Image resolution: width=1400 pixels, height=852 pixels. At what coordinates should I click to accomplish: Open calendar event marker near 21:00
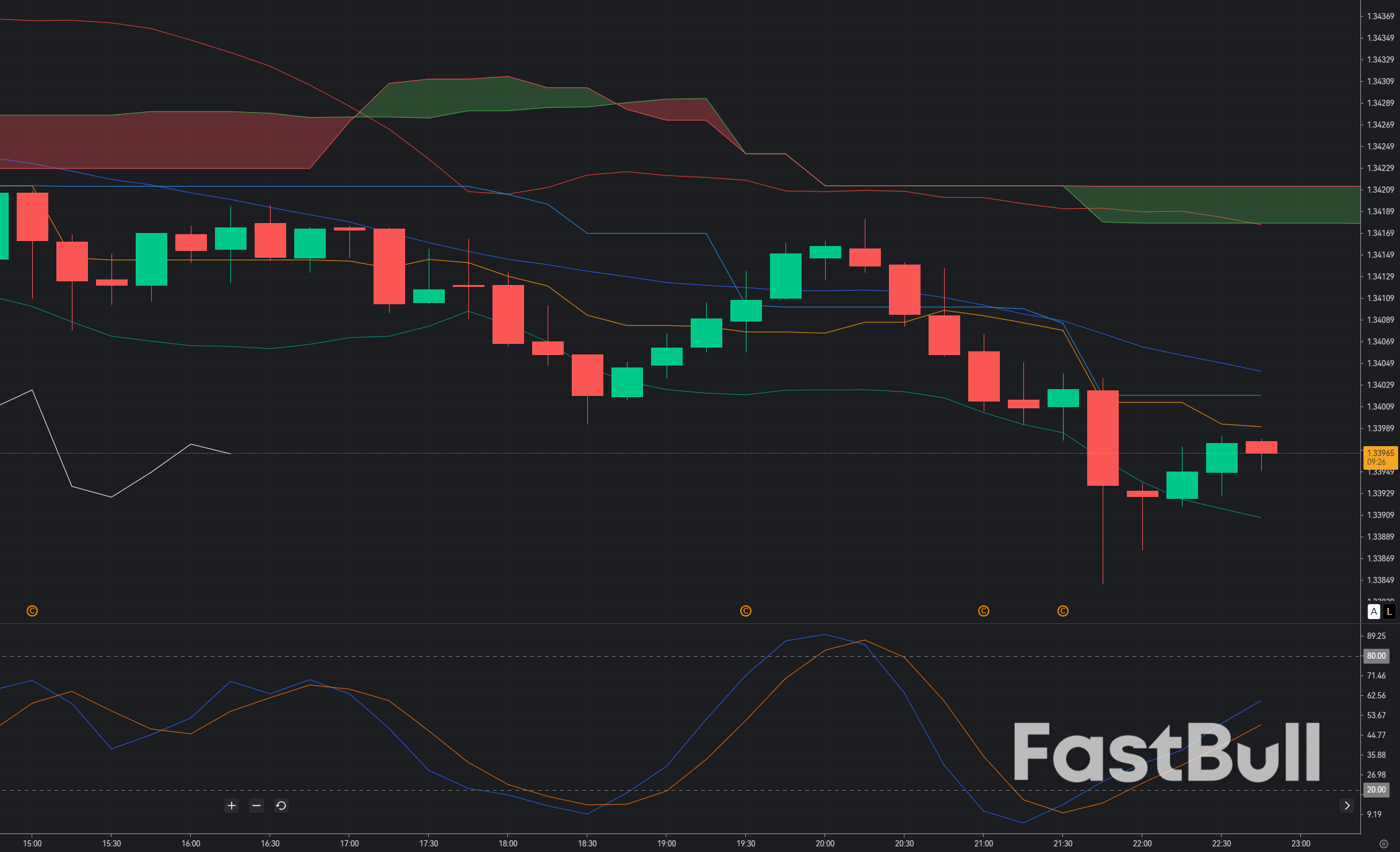coord(984,611)
